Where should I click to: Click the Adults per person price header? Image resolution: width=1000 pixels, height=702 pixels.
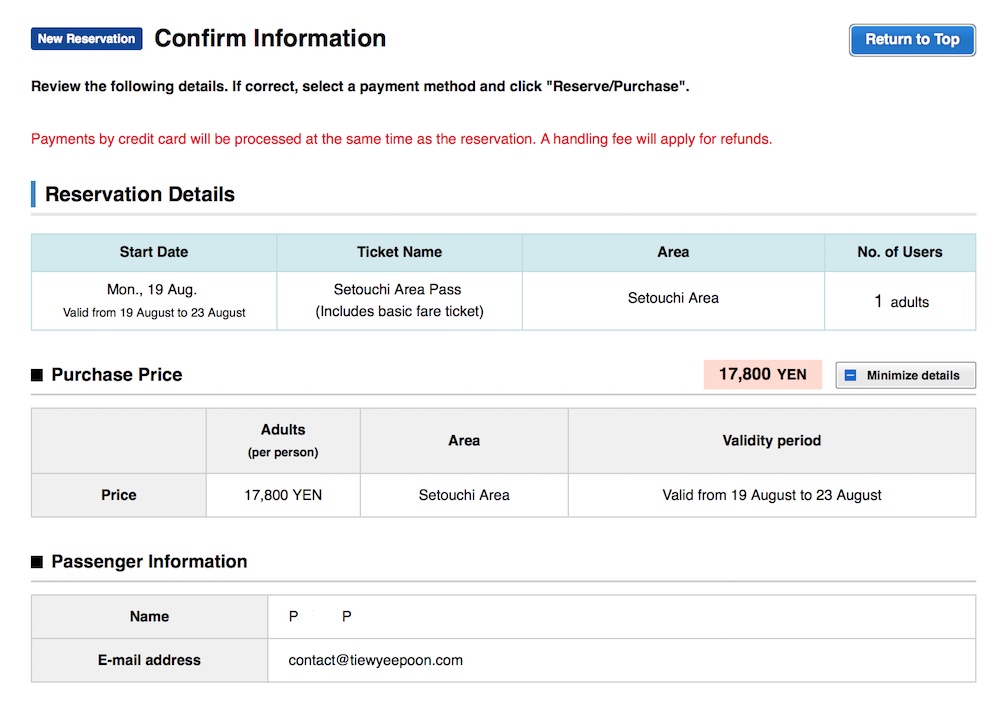(283, 440)
